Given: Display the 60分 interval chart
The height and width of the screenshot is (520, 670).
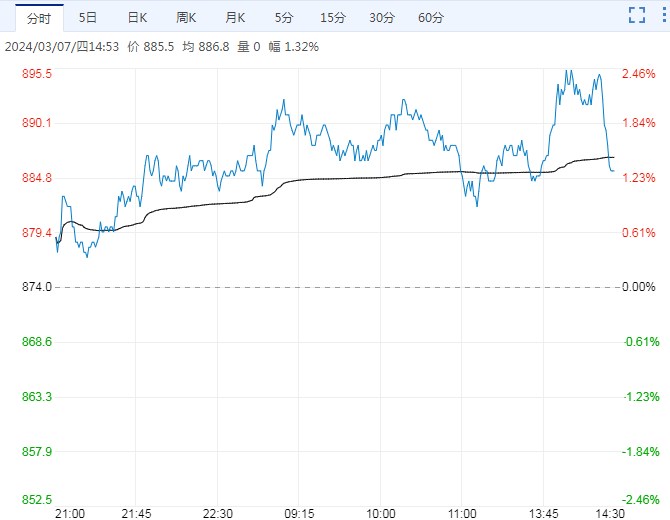Looking at the screenshot, I should click(430, 18).
